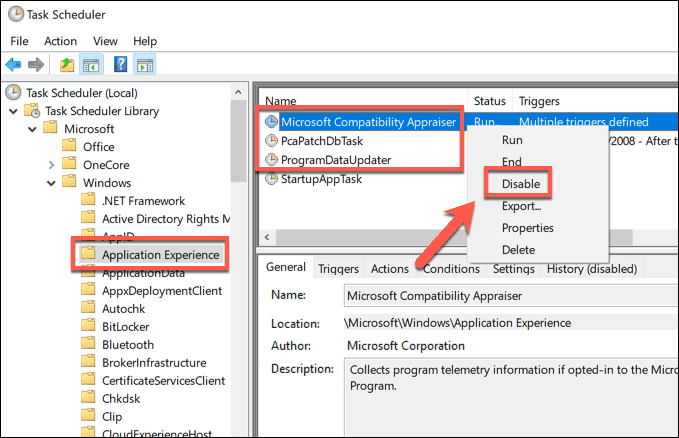Select Active Directory Rights folder

point(166,219)
